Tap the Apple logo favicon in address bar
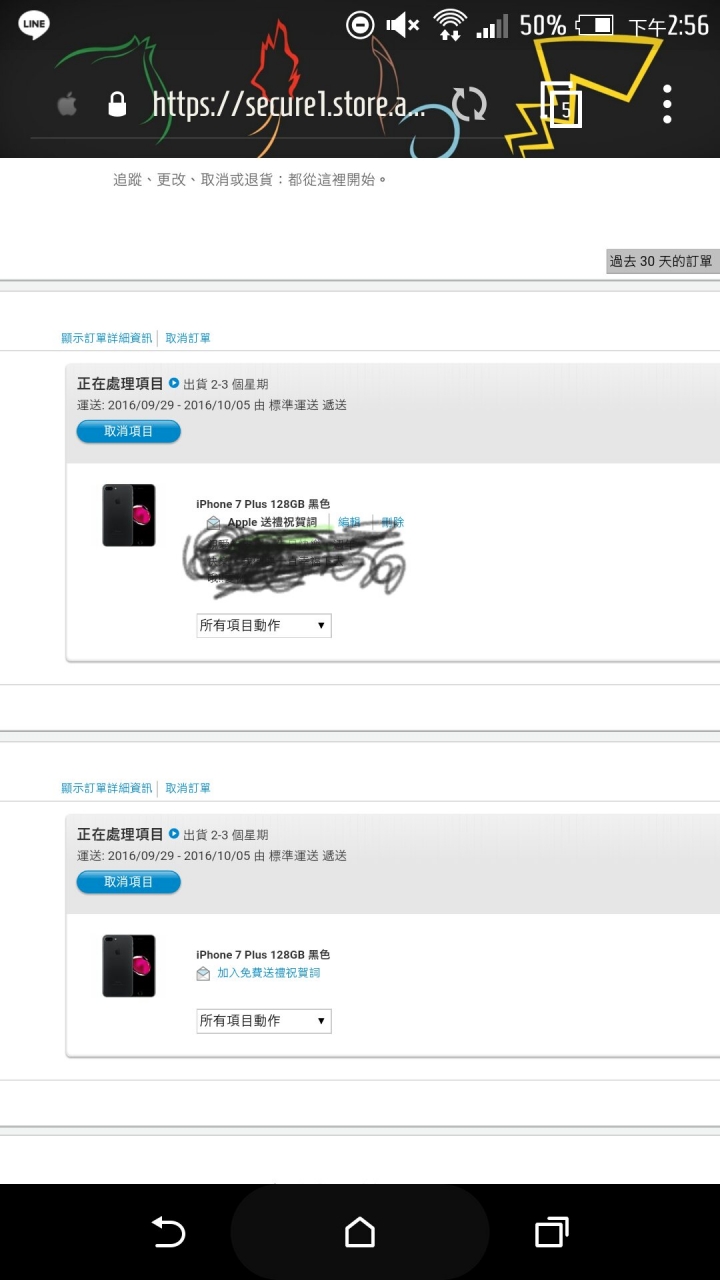720x1280 pixels. pyautogui.click(x=67, y=104)
